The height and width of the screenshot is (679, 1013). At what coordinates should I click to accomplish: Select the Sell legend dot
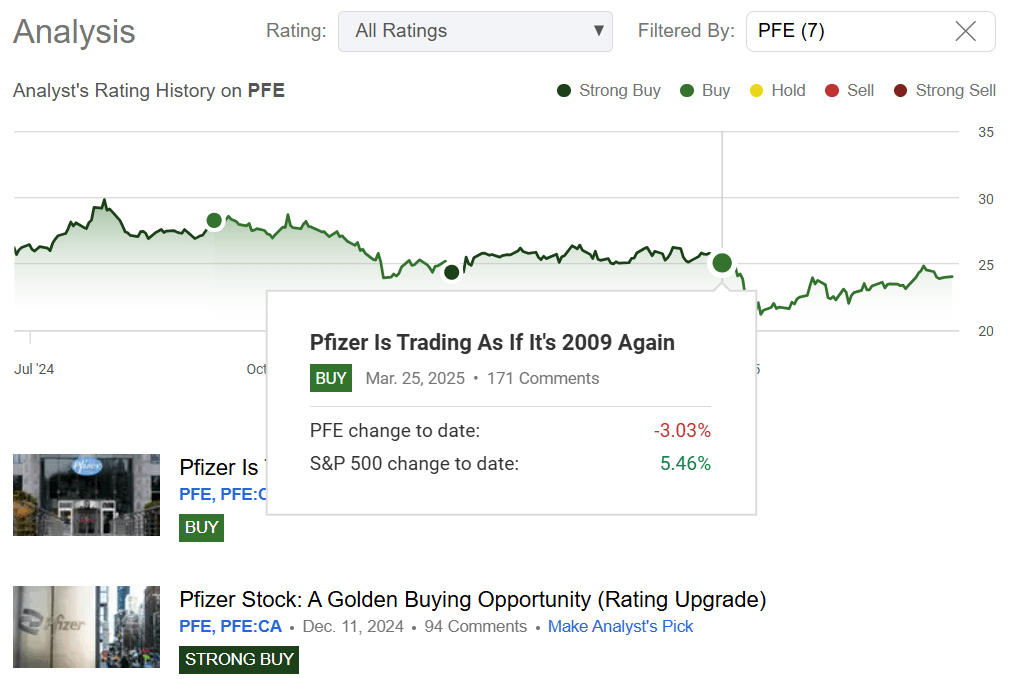(x=830, y=90)
